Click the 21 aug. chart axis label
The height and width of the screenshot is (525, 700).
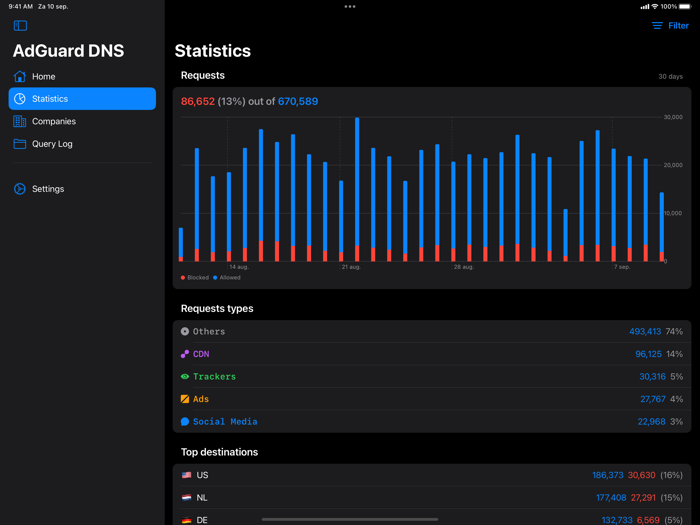point(351,267)
